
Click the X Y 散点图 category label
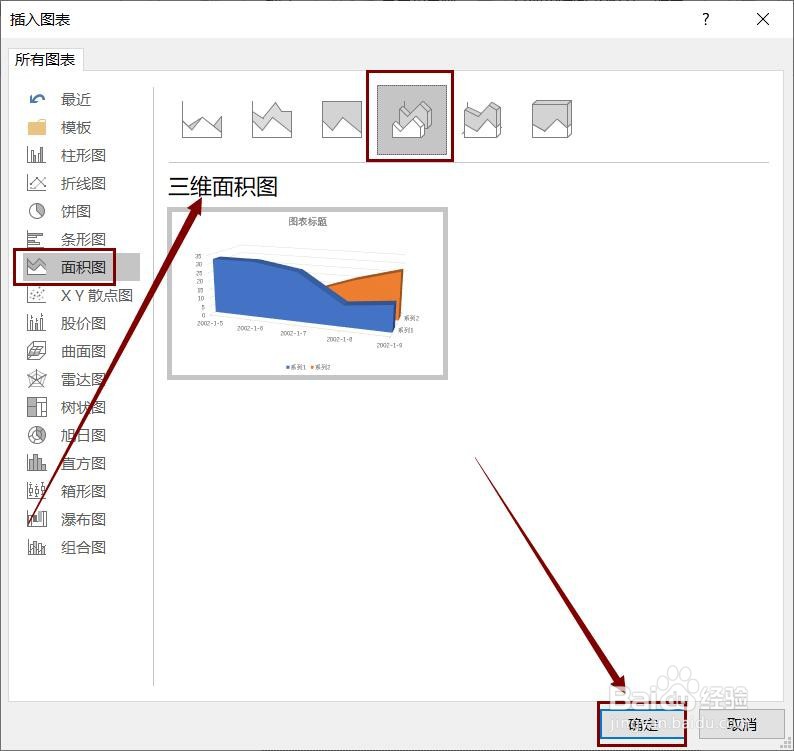point(97,295)
